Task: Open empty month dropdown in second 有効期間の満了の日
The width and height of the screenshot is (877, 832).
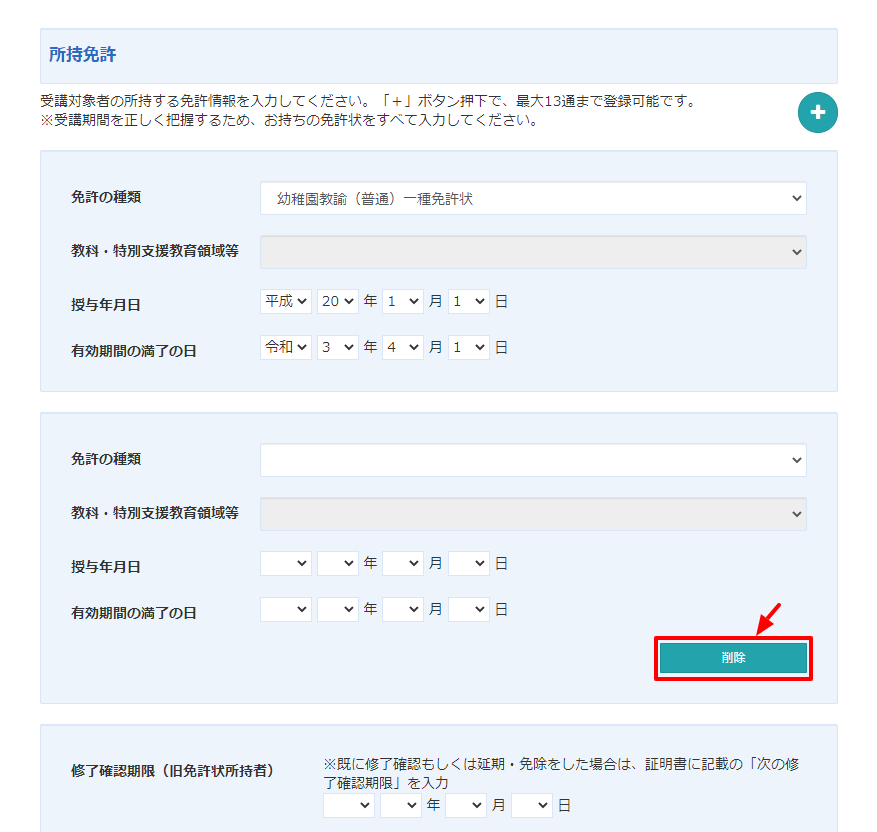Action: (x=403, y=609)
